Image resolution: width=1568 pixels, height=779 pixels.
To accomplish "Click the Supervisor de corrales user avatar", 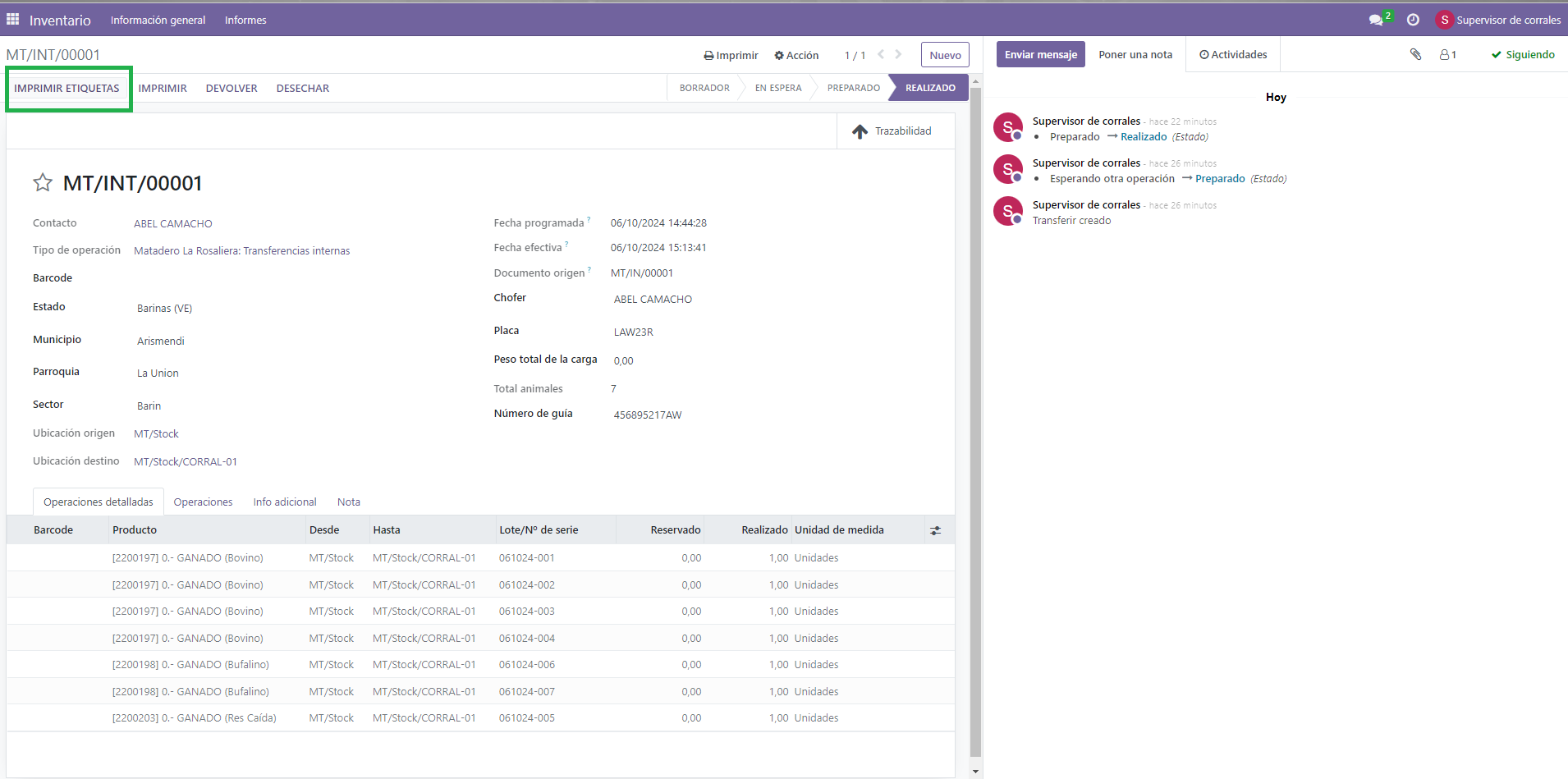I will click(1444, 20).
